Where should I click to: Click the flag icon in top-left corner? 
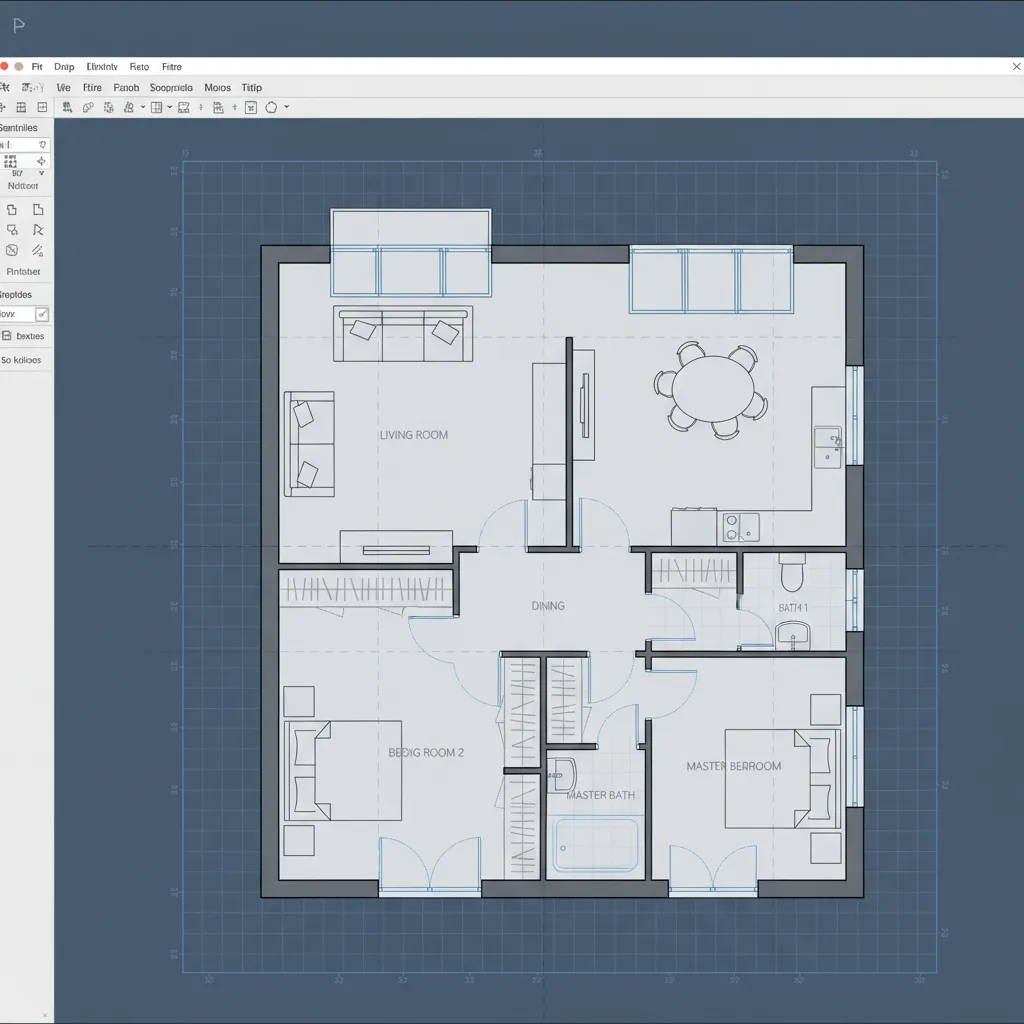pyautogui.click(x=19, y=26)
